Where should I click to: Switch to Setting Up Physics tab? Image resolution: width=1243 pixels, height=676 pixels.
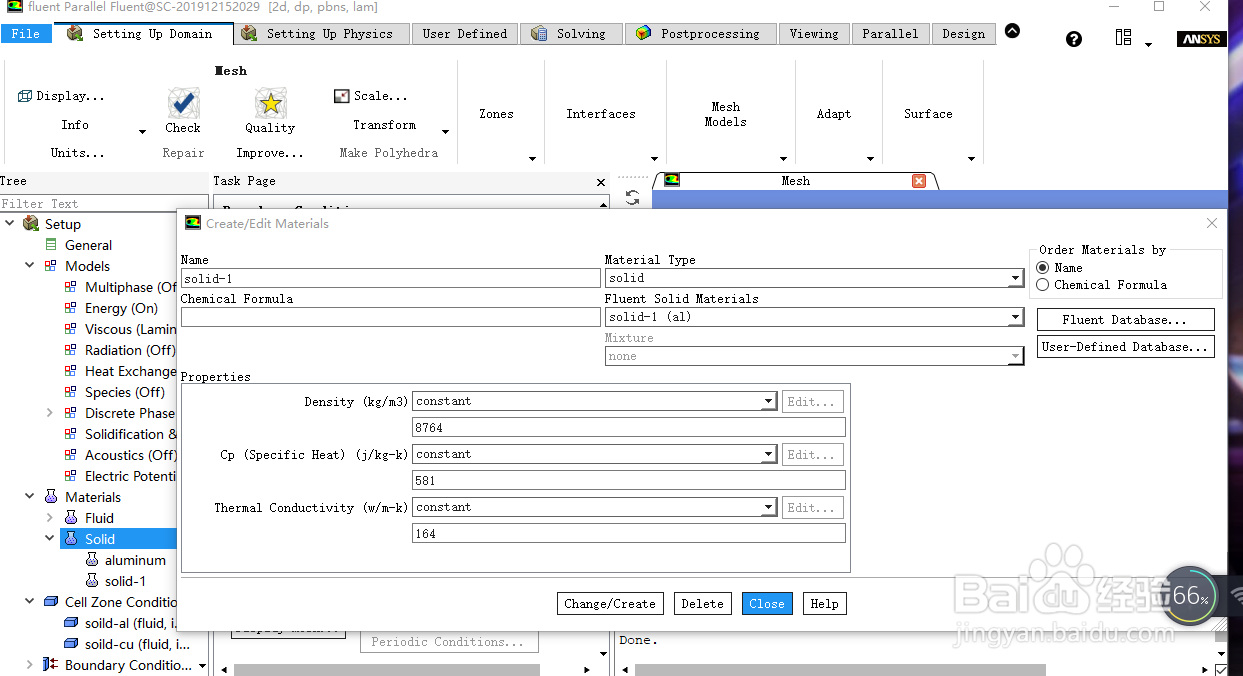tap(324, 34)
